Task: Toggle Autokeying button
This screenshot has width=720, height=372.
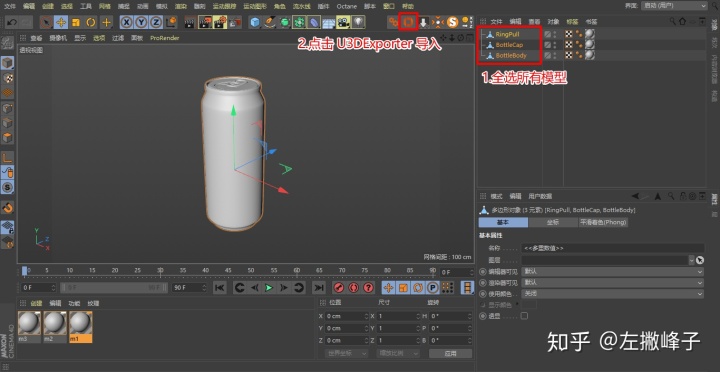Action: tap(353, 288)
